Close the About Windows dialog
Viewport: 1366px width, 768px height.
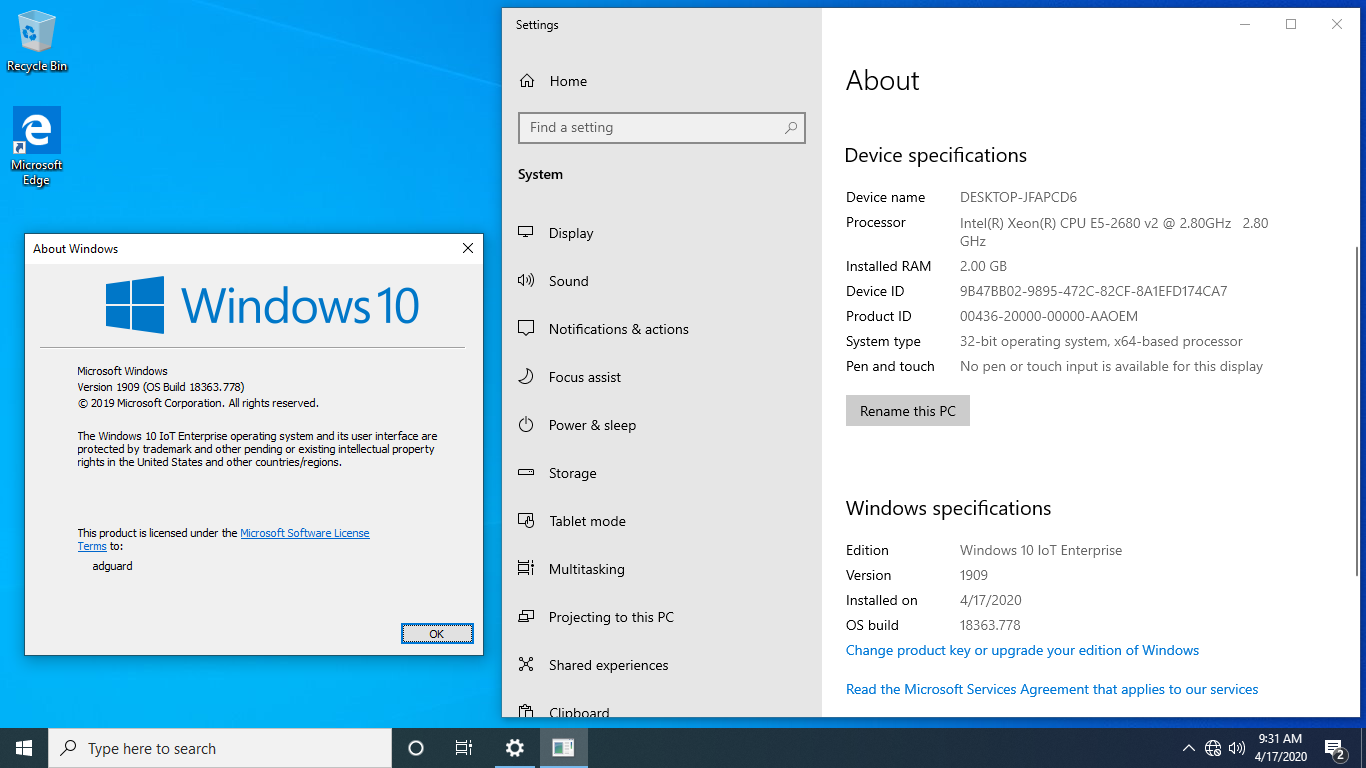click(467, 248)
